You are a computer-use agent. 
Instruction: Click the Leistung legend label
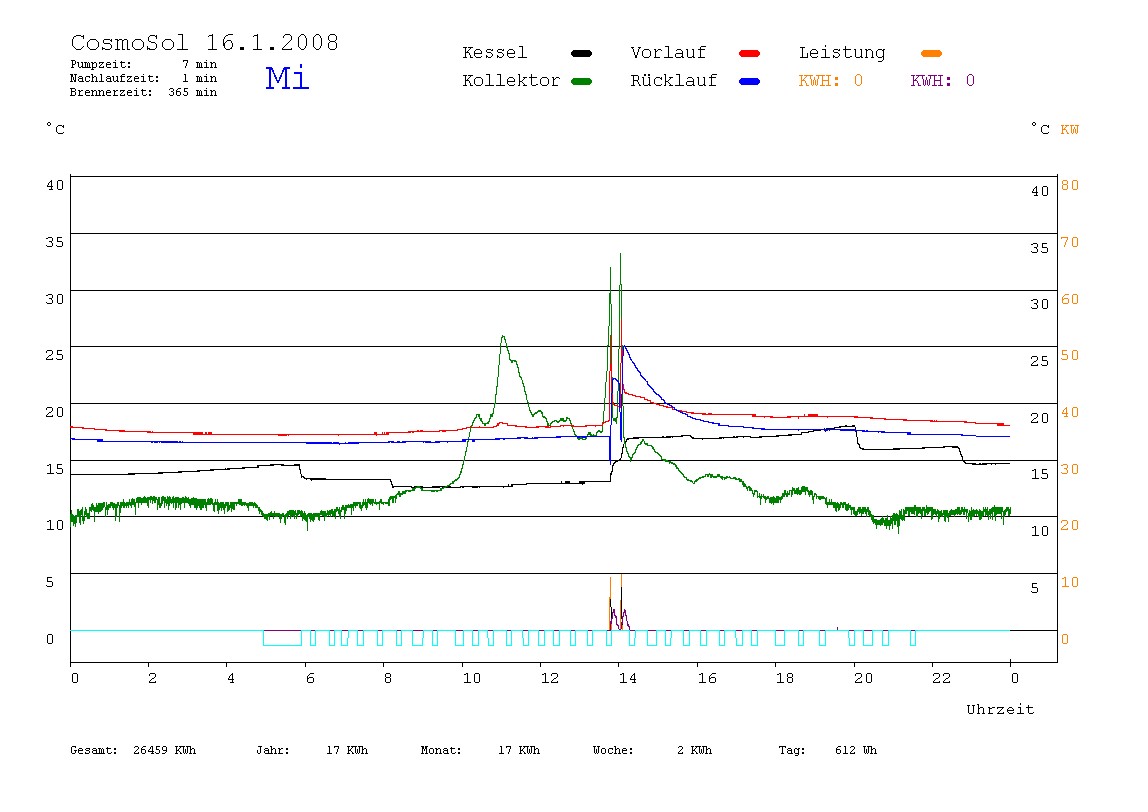point(842,53)
